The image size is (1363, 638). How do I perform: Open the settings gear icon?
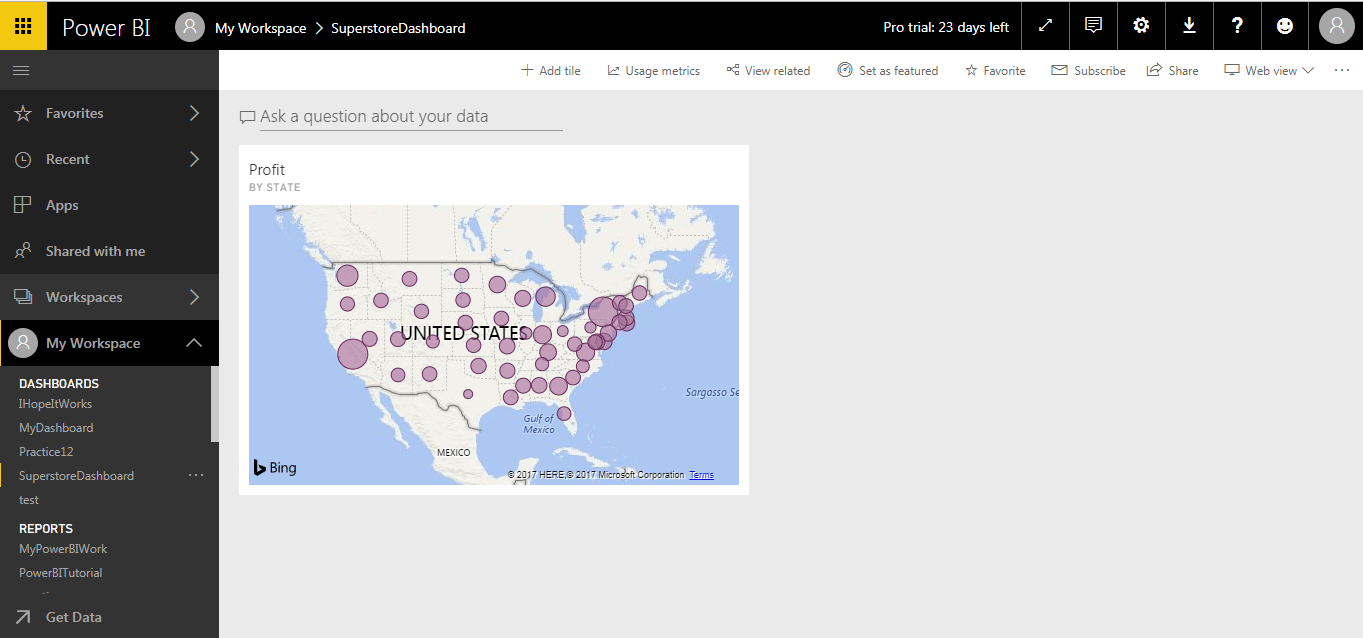click(1141, 26)
